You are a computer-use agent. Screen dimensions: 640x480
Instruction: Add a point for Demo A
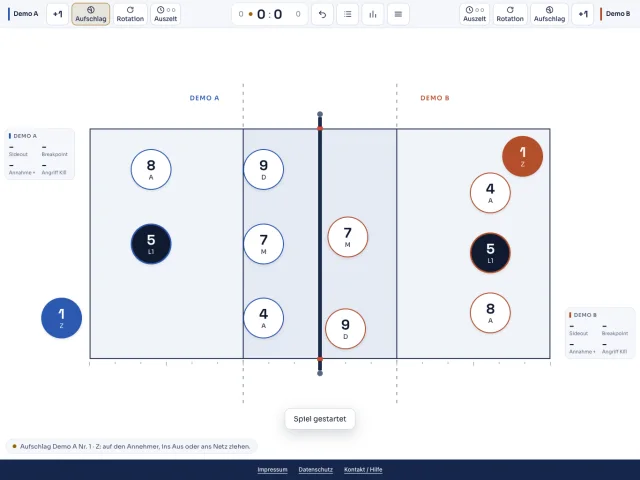pyautogui.click(x=58, y=14)
